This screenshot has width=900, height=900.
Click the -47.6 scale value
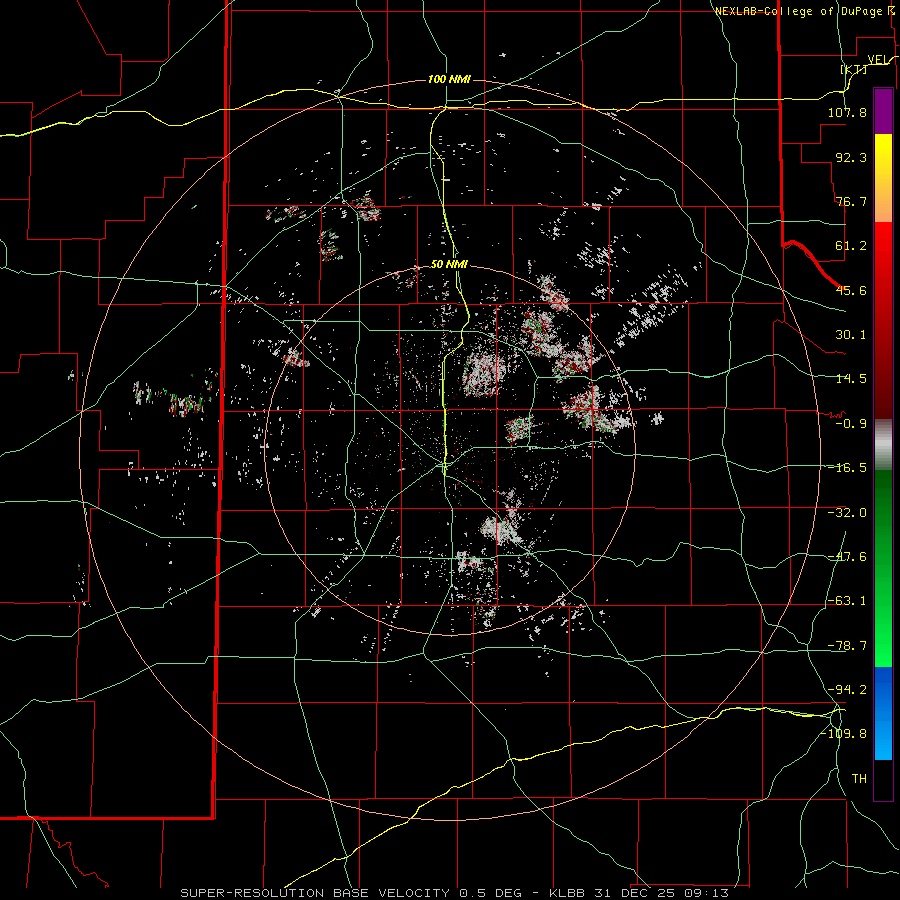[x=847, y=557]
